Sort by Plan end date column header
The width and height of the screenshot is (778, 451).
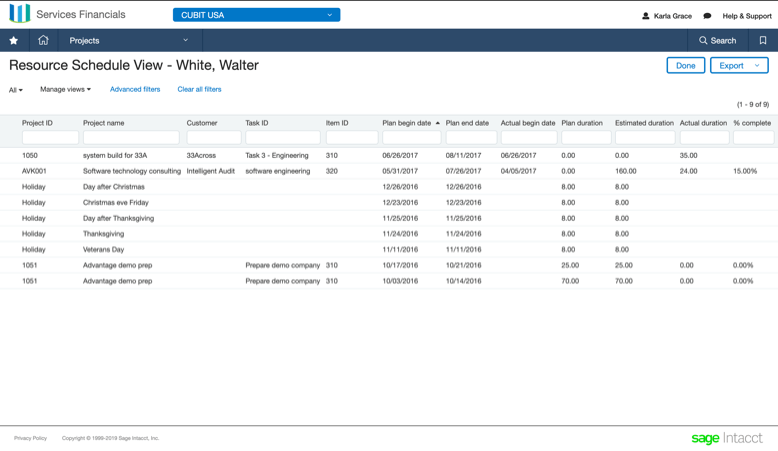(x=467, y=123)
